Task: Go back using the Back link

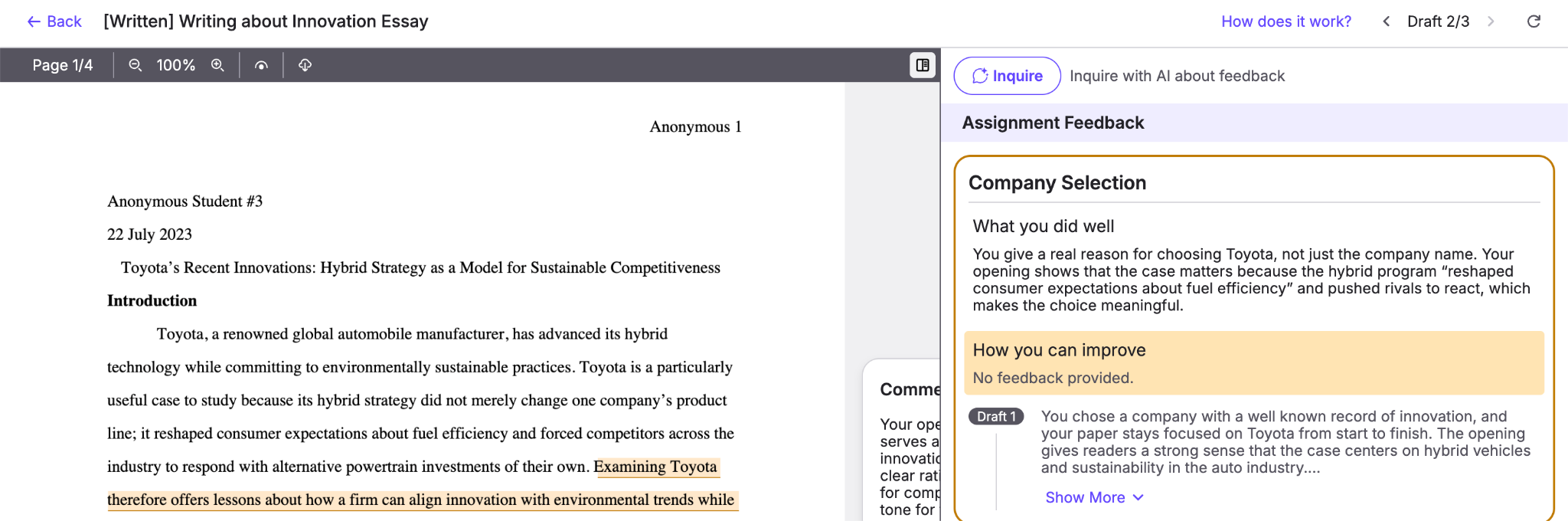Action: coord(54,21)
